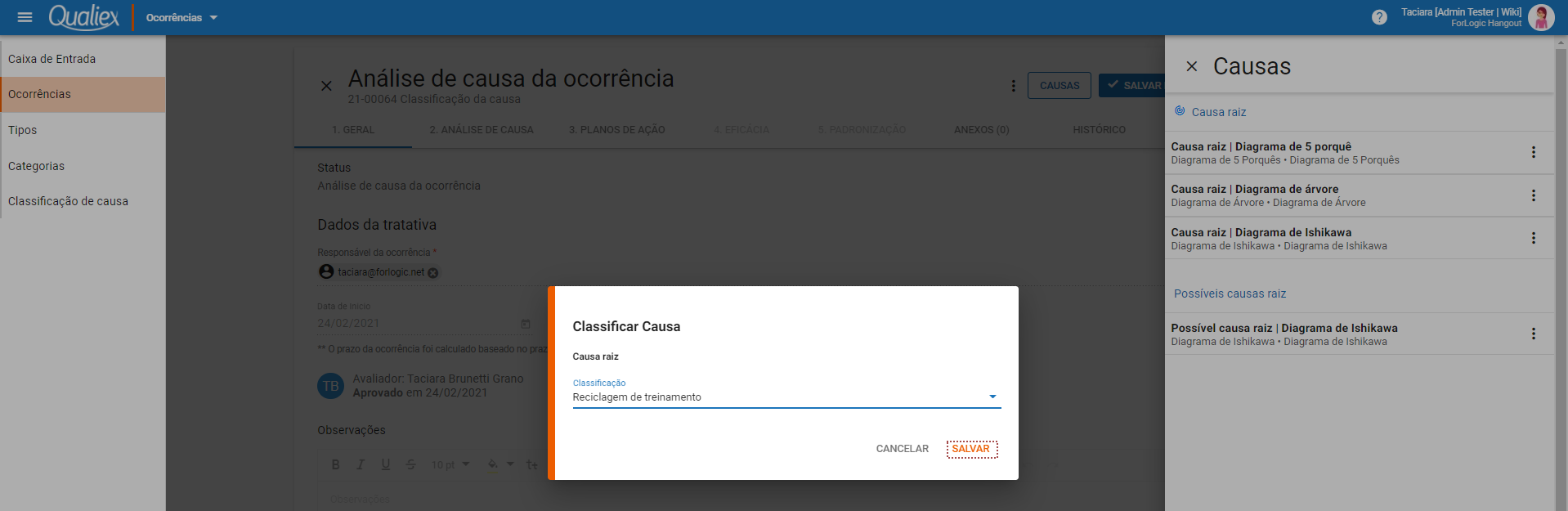Screen dimensions: 1568x511
Task: Open the calendar icon for Data de Início
Action: pyautogui.click(x=526, y=324)
